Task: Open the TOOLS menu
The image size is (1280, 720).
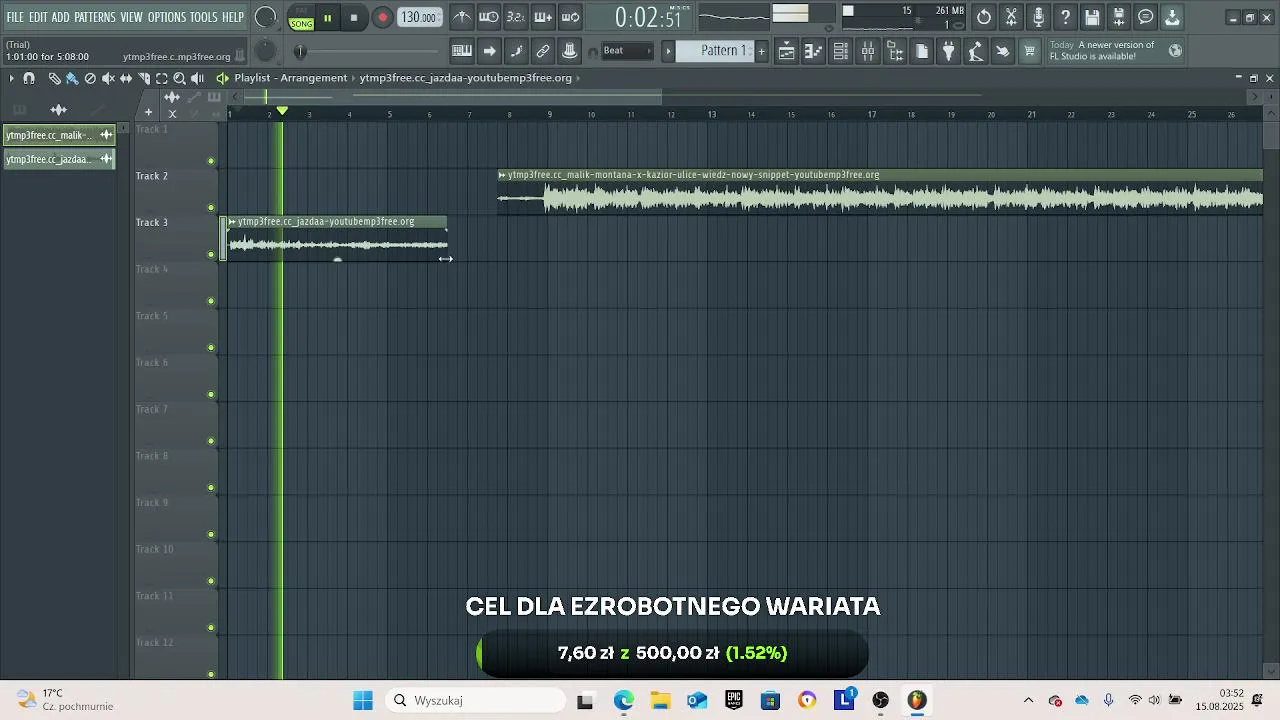Action: coord(204,17)
